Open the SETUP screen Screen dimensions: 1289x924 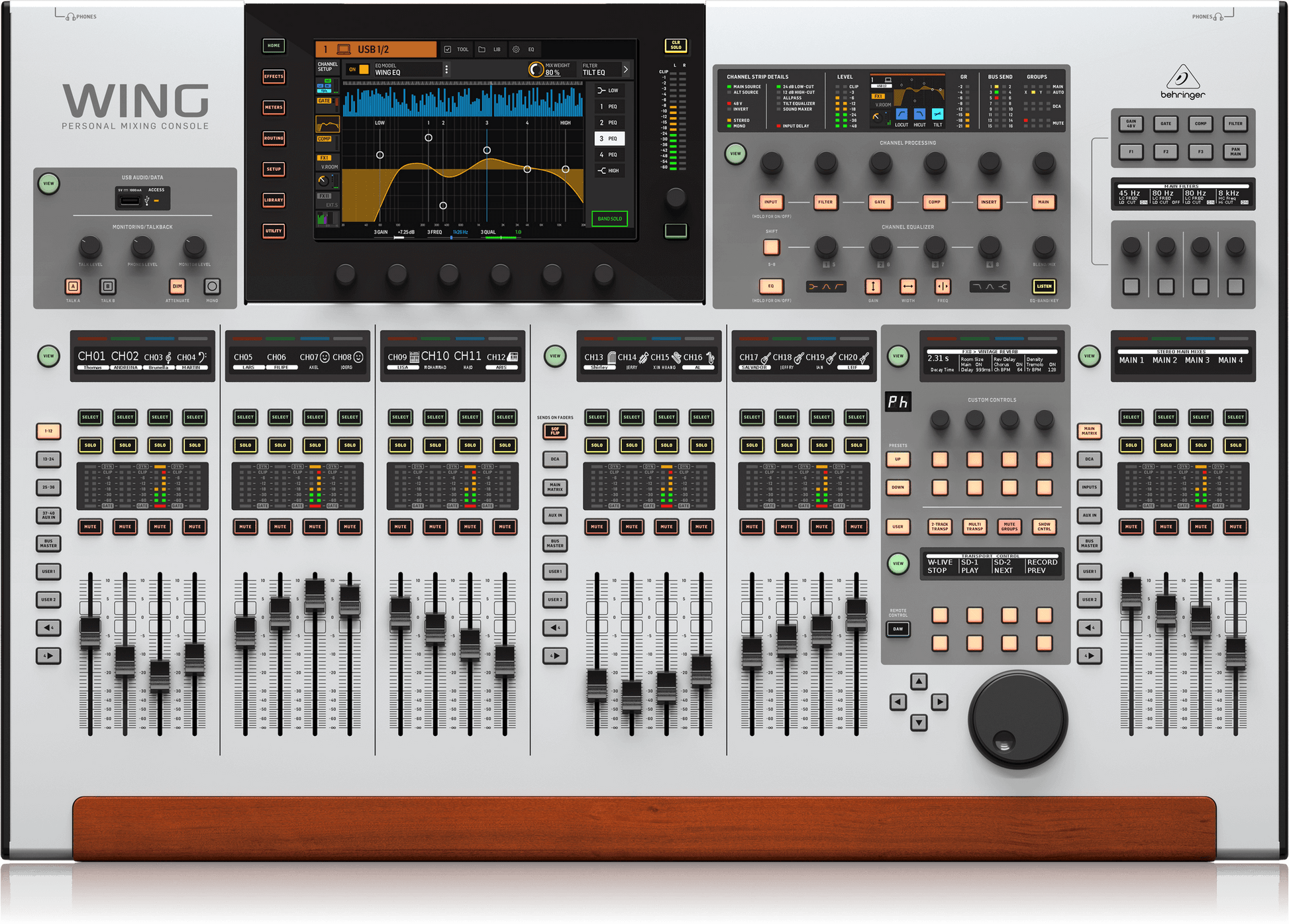click(x=274, y=169)
